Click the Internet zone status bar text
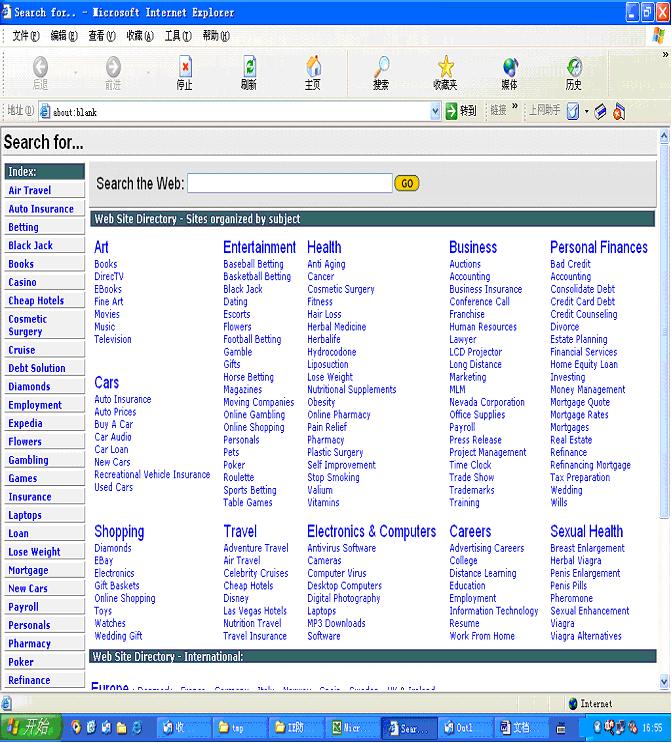Image resolution: width=672 pixels, height=743 pixels. click(596, 704)
